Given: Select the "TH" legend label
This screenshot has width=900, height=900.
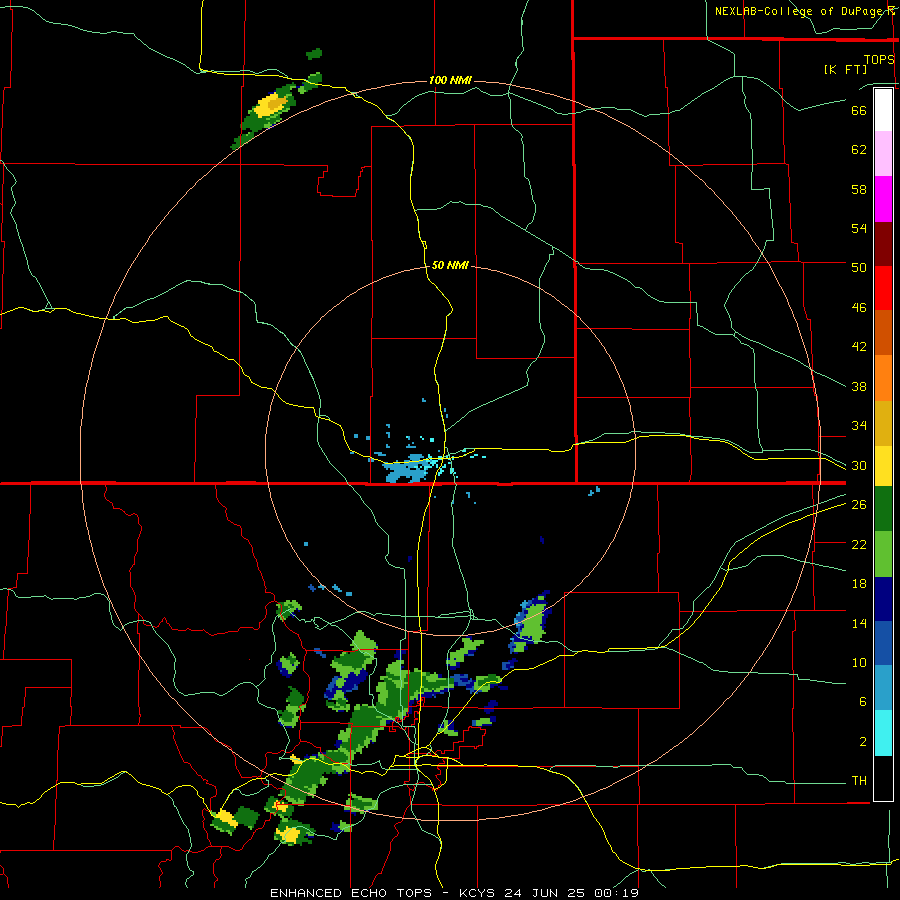Looking at the screenshot, I should click(x=859, y=781).
